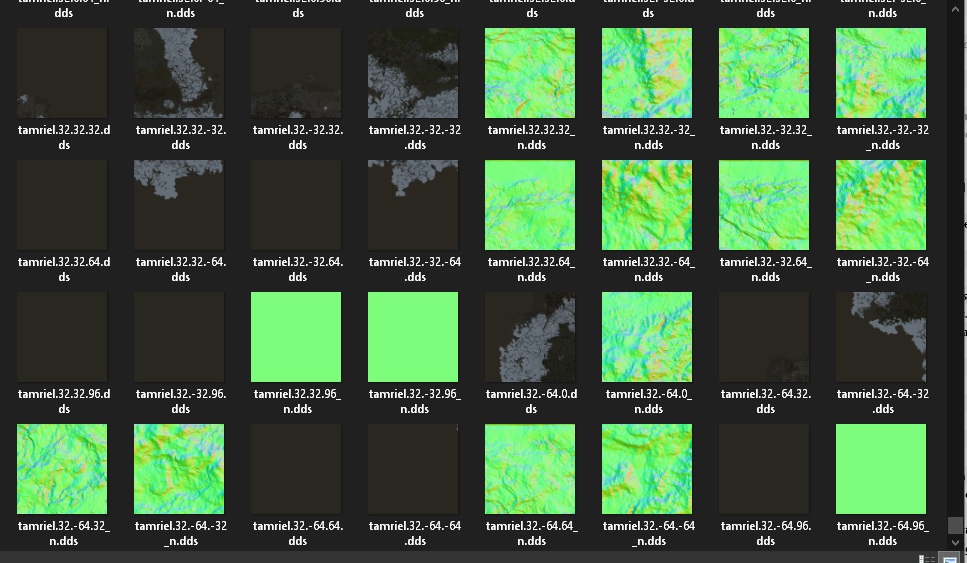This screenshot has width=967, height=563.
Task: Select the tamriel.32.32.-64.dds thumbnail
Action: pyautogui.click(x=179, y=205)
